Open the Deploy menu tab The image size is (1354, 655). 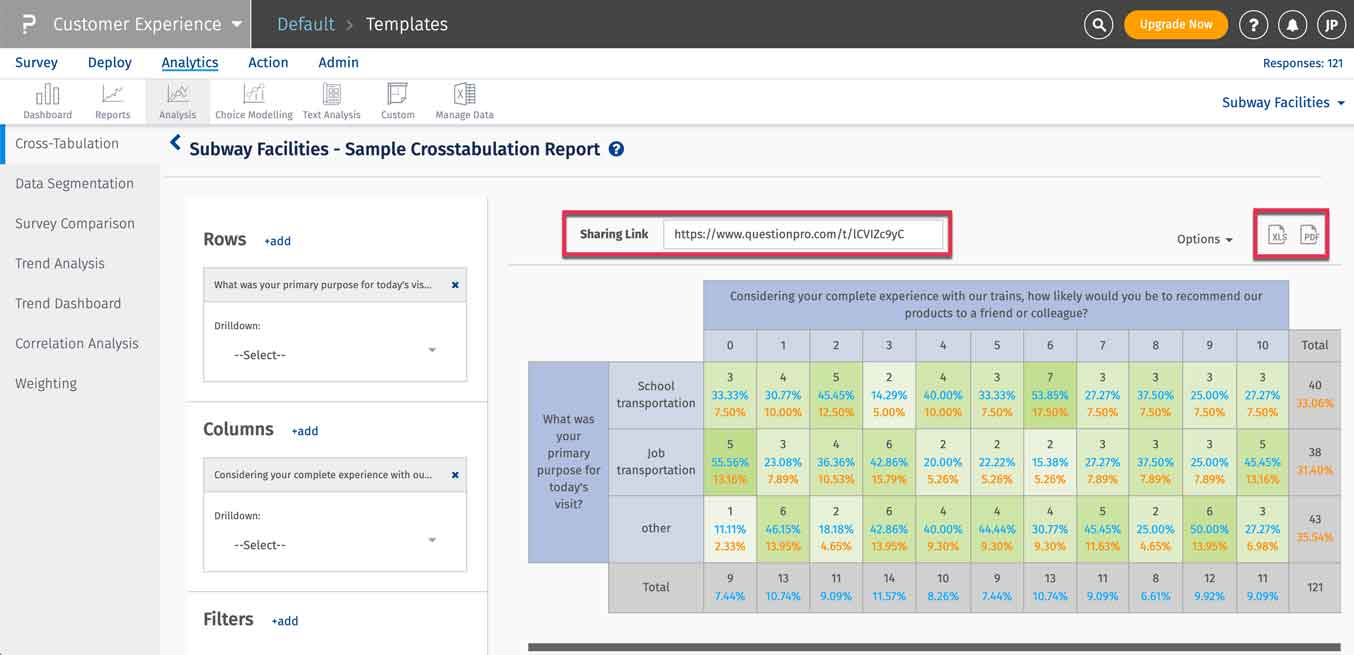coord(110,62)
